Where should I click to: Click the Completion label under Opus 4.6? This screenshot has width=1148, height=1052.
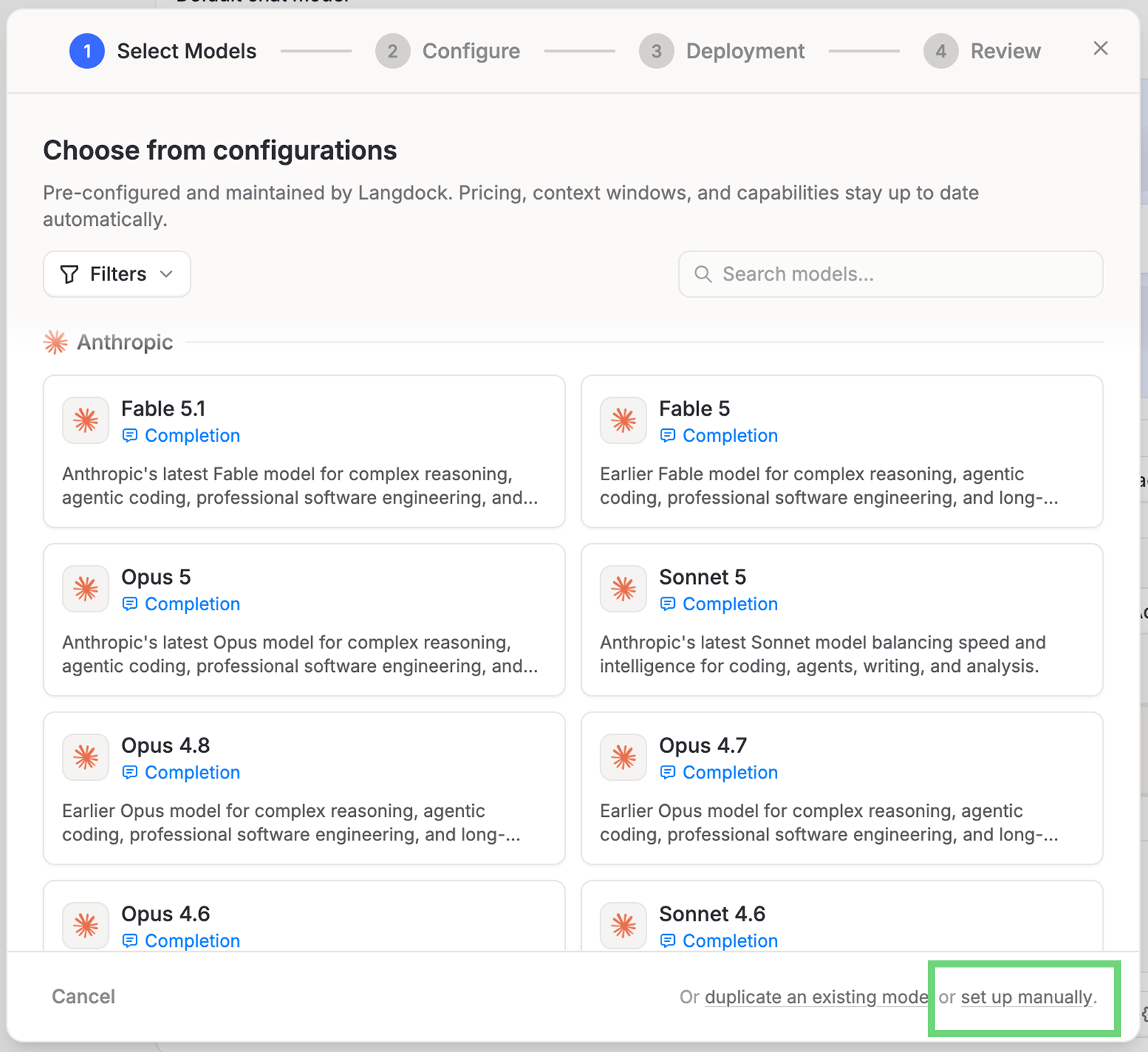[193, 940]
